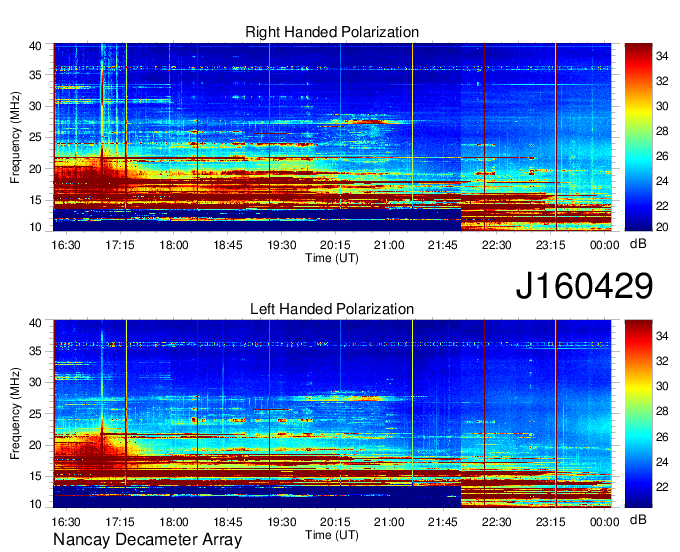This screenshot has height=552, width=680.
Task: Click the 10 MHz tick of Left Handed plot
Action: 35,504
